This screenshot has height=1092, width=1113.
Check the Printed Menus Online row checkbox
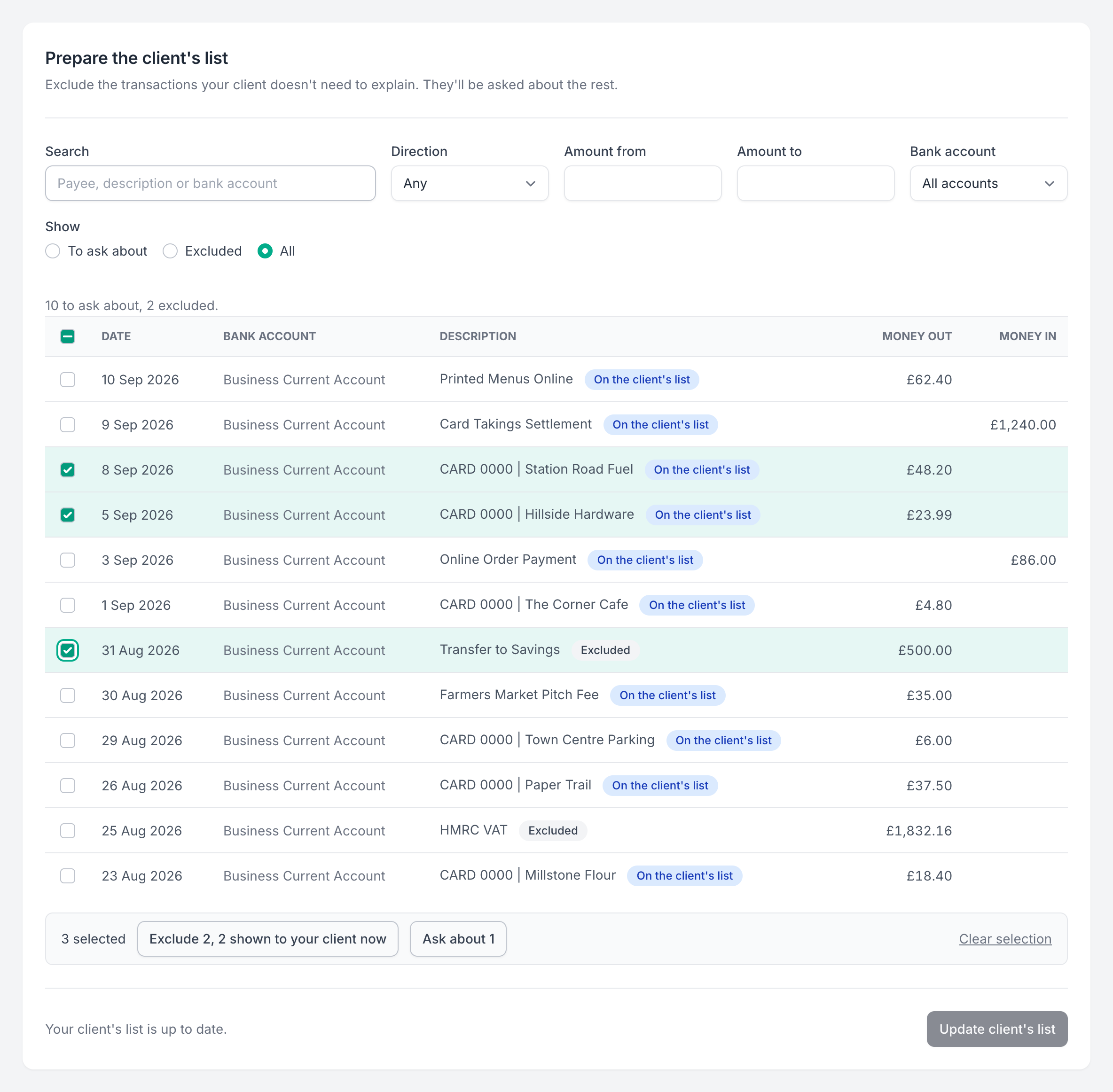tap(68, 380)
